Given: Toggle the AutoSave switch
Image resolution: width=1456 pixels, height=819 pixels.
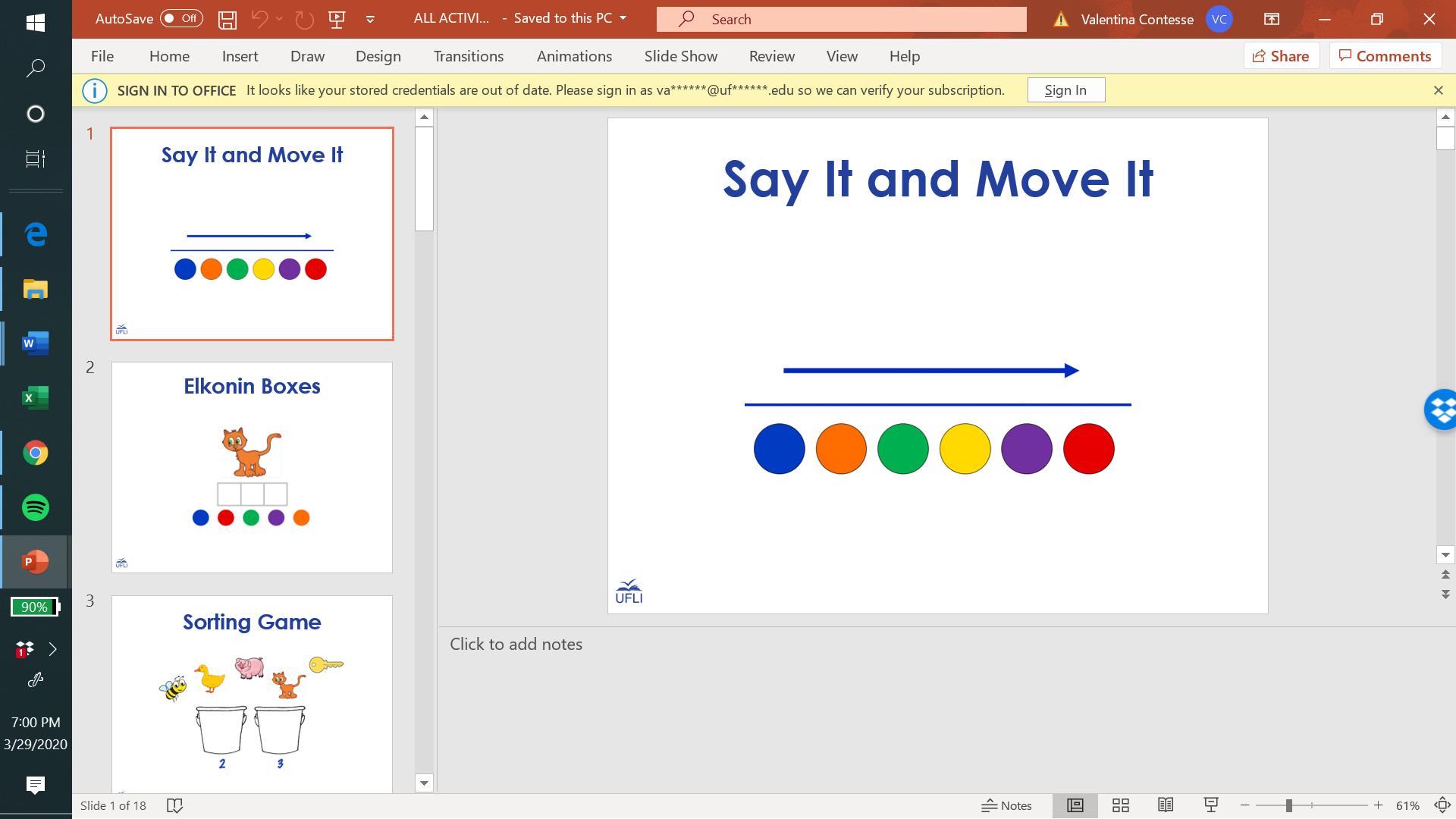Looking at the screenshot, I should (181, 19).
